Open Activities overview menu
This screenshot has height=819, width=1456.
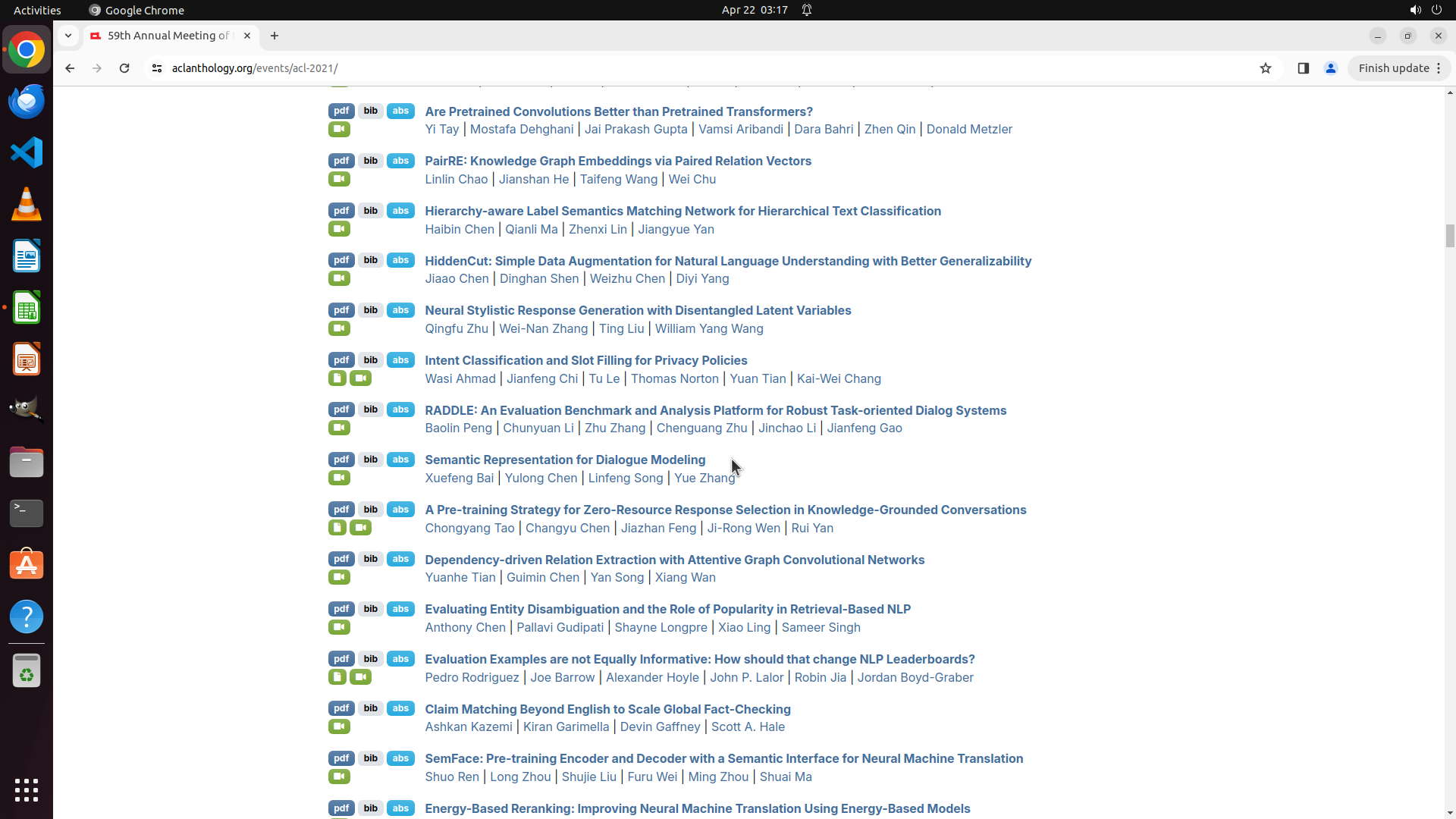pyautogui.click(x=37, y=10)
